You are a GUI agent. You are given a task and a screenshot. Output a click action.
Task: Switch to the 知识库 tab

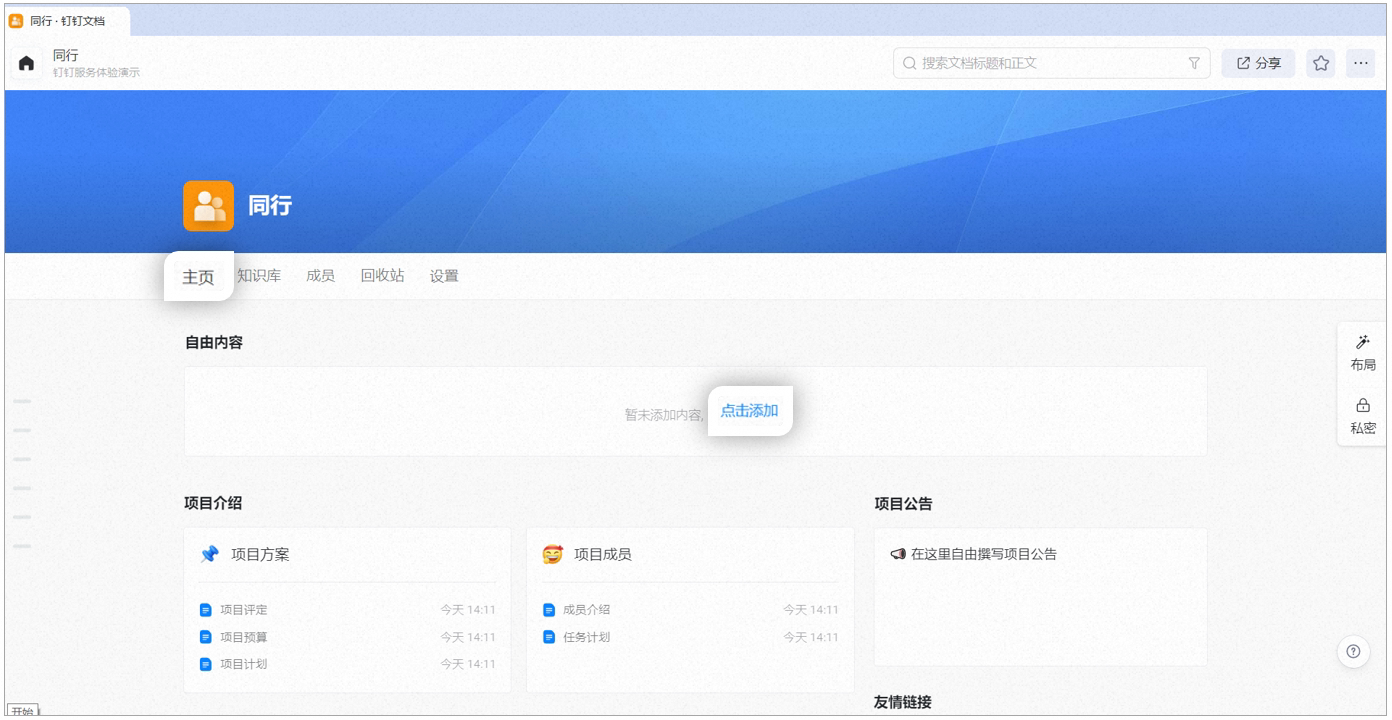[259, 276]
